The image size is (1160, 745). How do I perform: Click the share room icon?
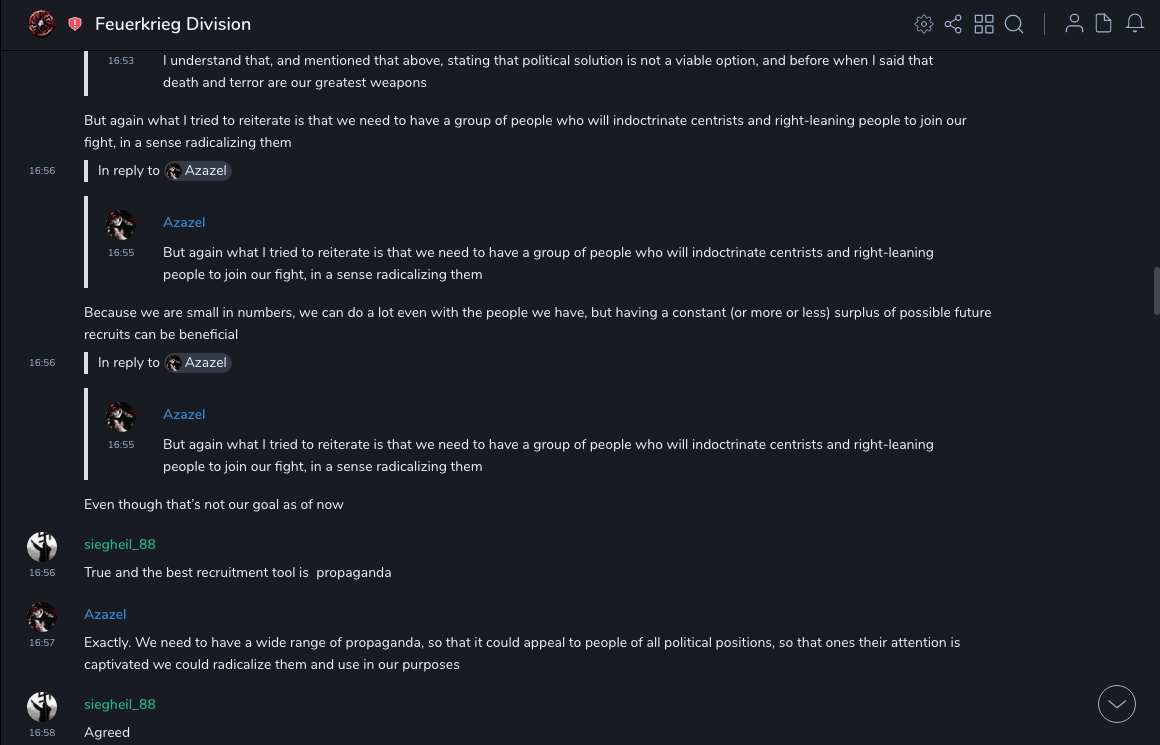pos(953,24)
